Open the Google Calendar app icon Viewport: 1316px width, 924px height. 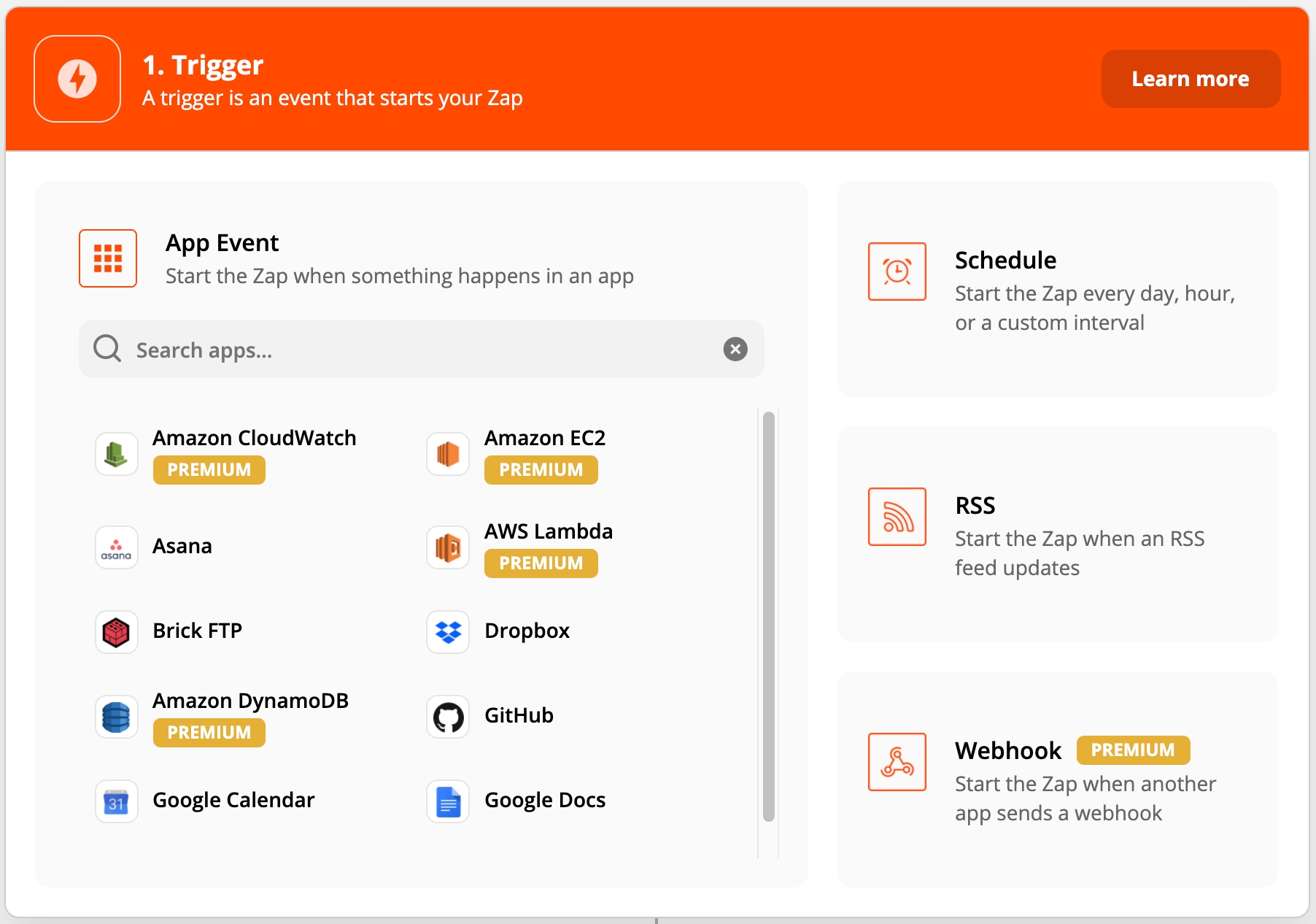coord(117,801)
